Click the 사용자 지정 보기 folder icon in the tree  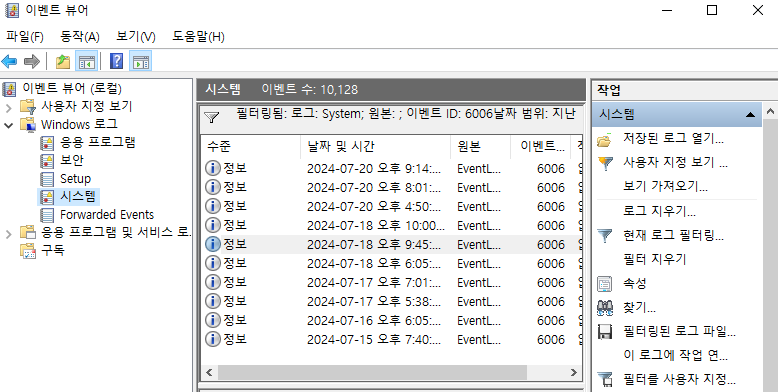pyautogui.click(x=28, y=107)
